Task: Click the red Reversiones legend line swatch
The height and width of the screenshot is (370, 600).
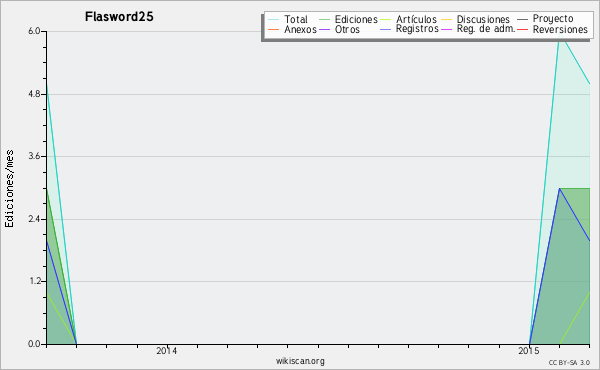Action: point(523,29)
